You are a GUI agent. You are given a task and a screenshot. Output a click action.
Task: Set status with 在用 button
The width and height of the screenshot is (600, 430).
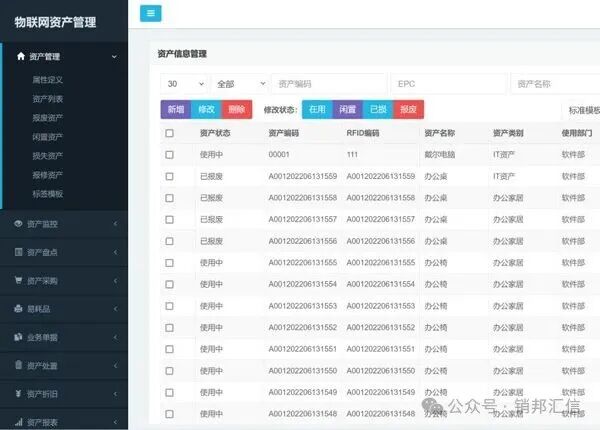[x=317, y=109]
